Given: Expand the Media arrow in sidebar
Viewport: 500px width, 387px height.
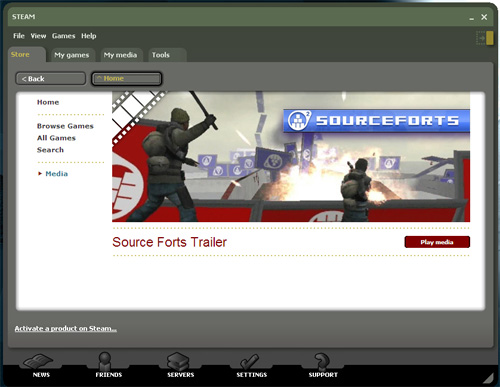Looking at the screenshot, I should click(40, 174).
